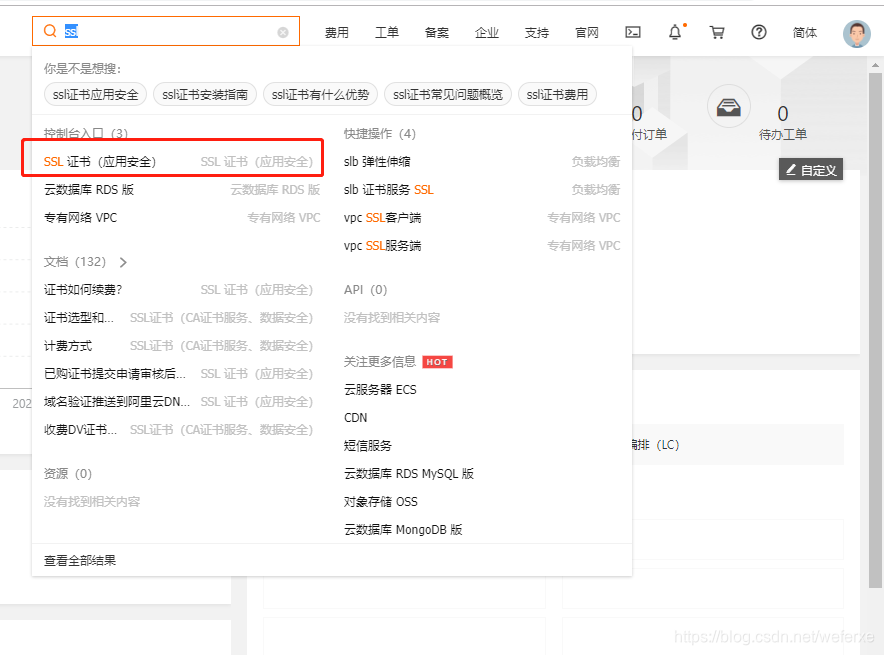This screenshot has width=884, height=655.
Task: Open the Cloud Shell terminal icon
Action: point(633,32)
